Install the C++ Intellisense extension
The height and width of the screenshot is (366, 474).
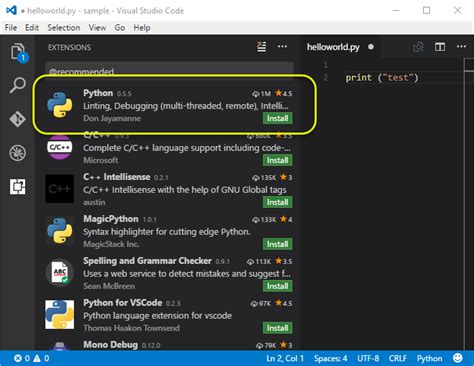click(x=277, y=202)
